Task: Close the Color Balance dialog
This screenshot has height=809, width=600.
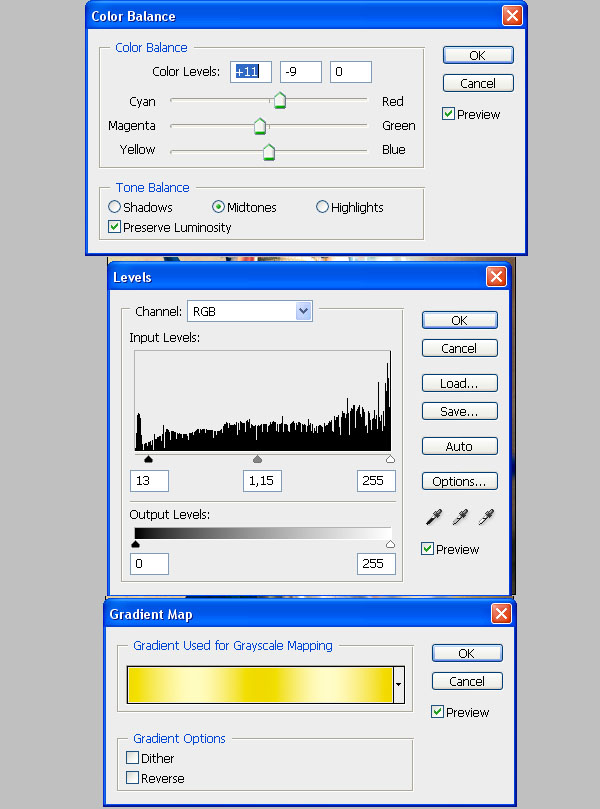Action: click(x=512, y=15)
